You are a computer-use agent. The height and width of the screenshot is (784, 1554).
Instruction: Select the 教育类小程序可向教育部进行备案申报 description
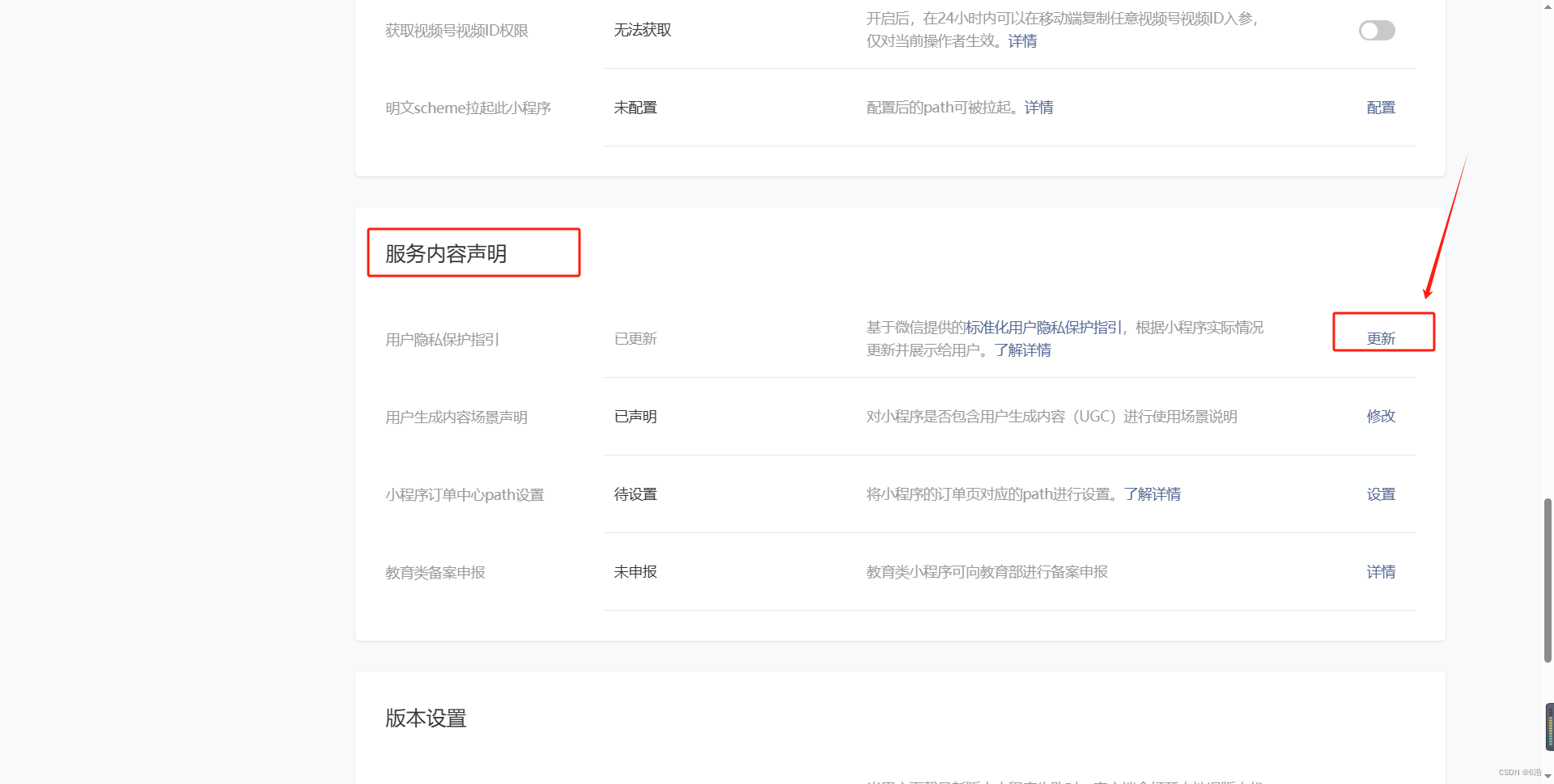(x=987, y=572)
